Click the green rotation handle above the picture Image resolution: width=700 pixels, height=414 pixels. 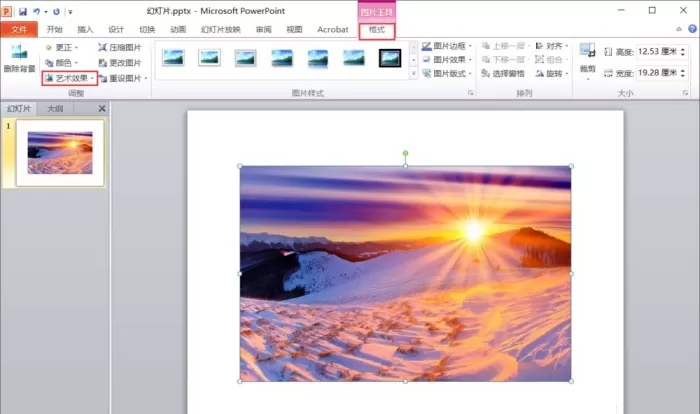[x=405, y=153]
